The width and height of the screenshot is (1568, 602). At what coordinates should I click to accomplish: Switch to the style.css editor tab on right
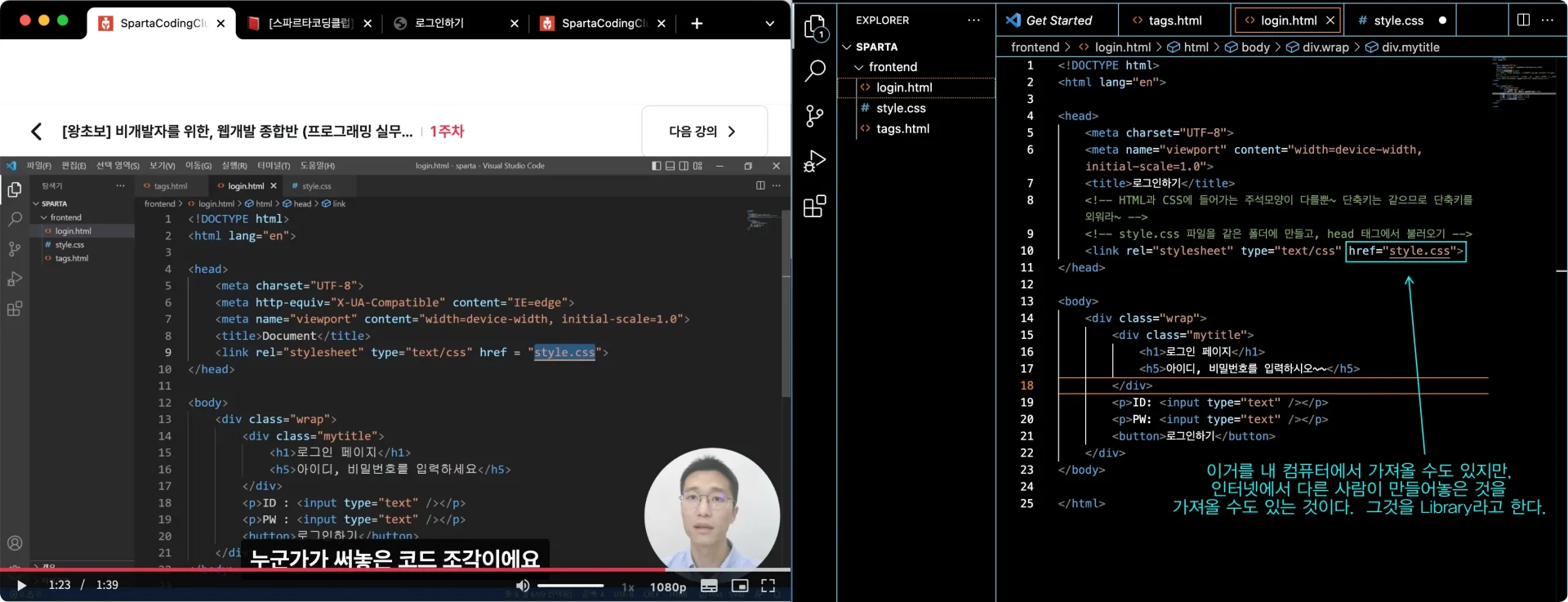tap(1398, 20)
